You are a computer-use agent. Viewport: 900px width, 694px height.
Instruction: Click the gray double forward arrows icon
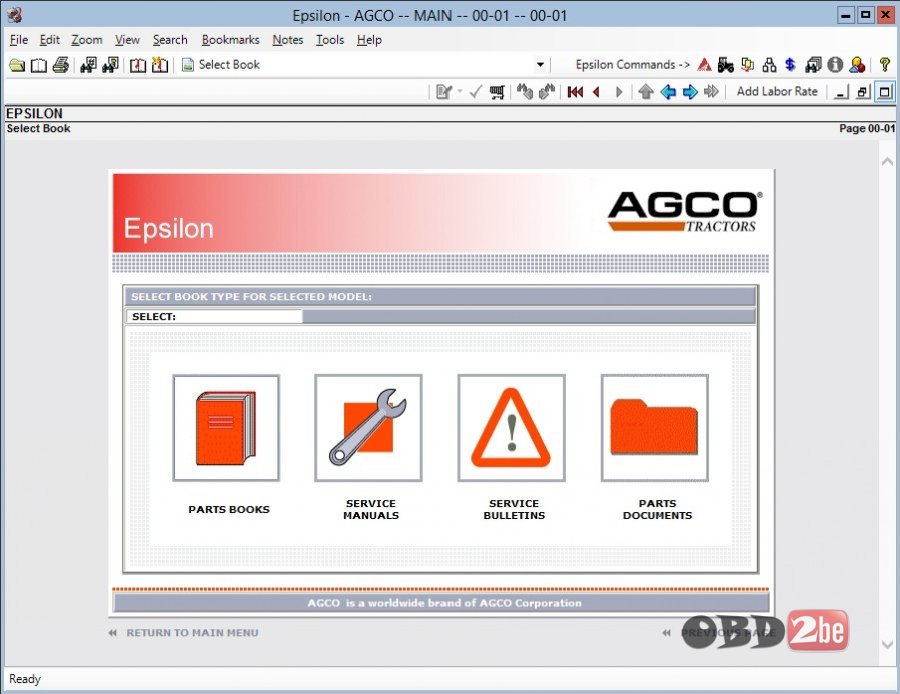tap(711, 92)
